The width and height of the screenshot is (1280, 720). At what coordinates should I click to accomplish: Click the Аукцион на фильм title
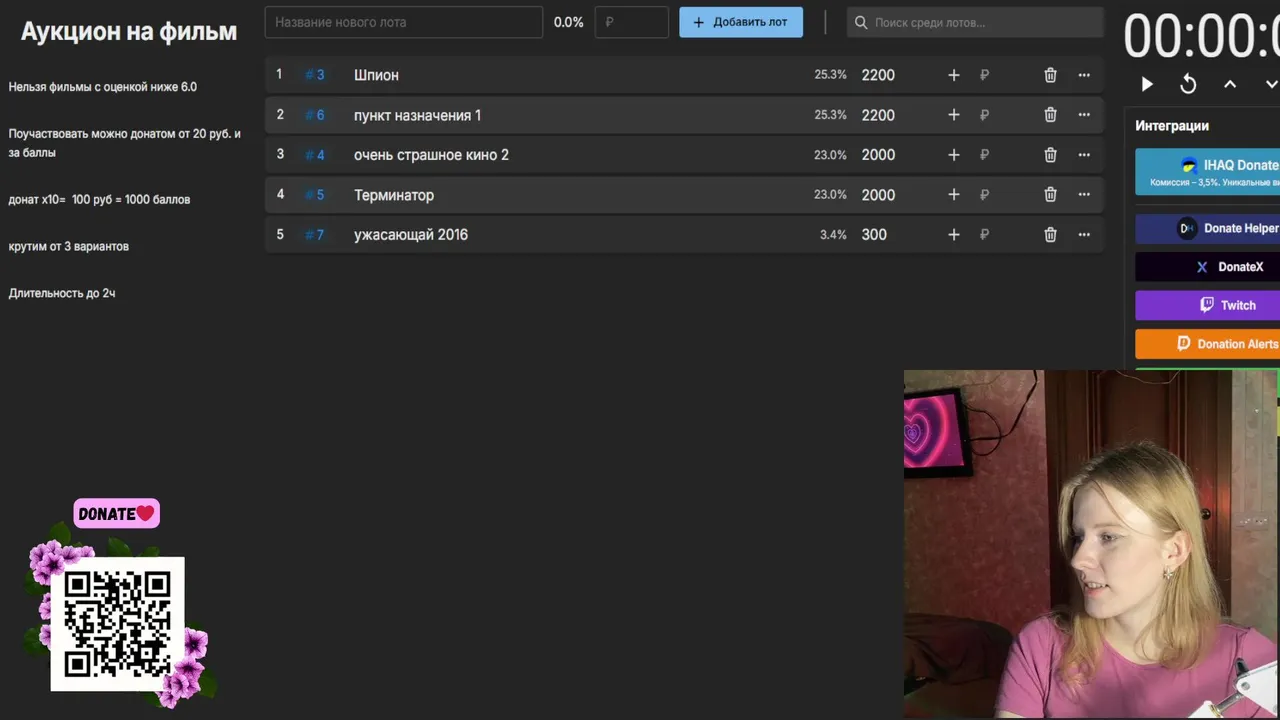pyautogui.click(x=129, y=32)
